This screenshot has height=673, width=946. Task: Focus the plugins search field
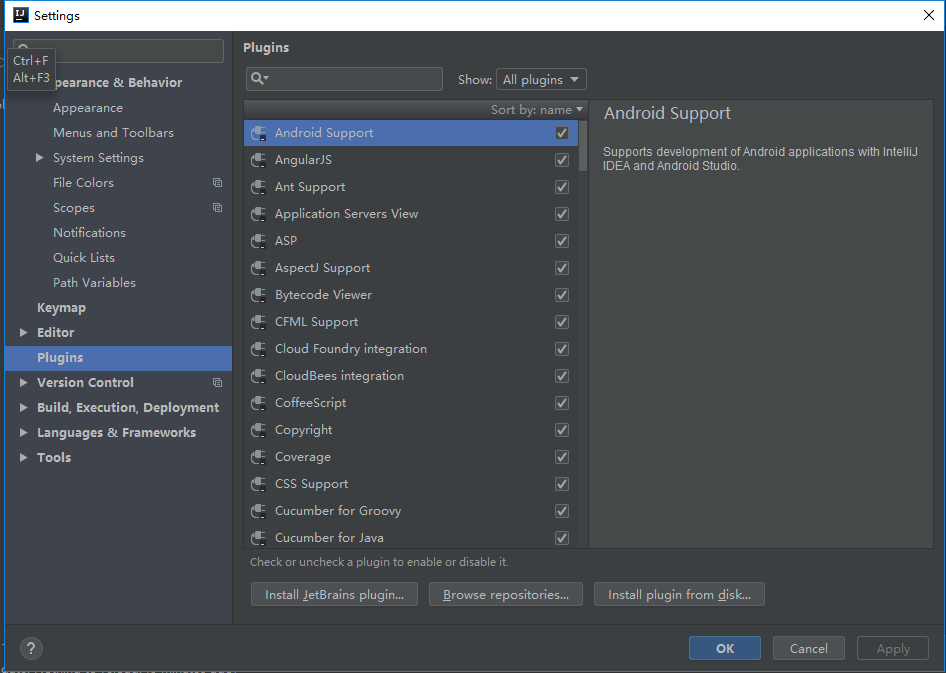344,79
